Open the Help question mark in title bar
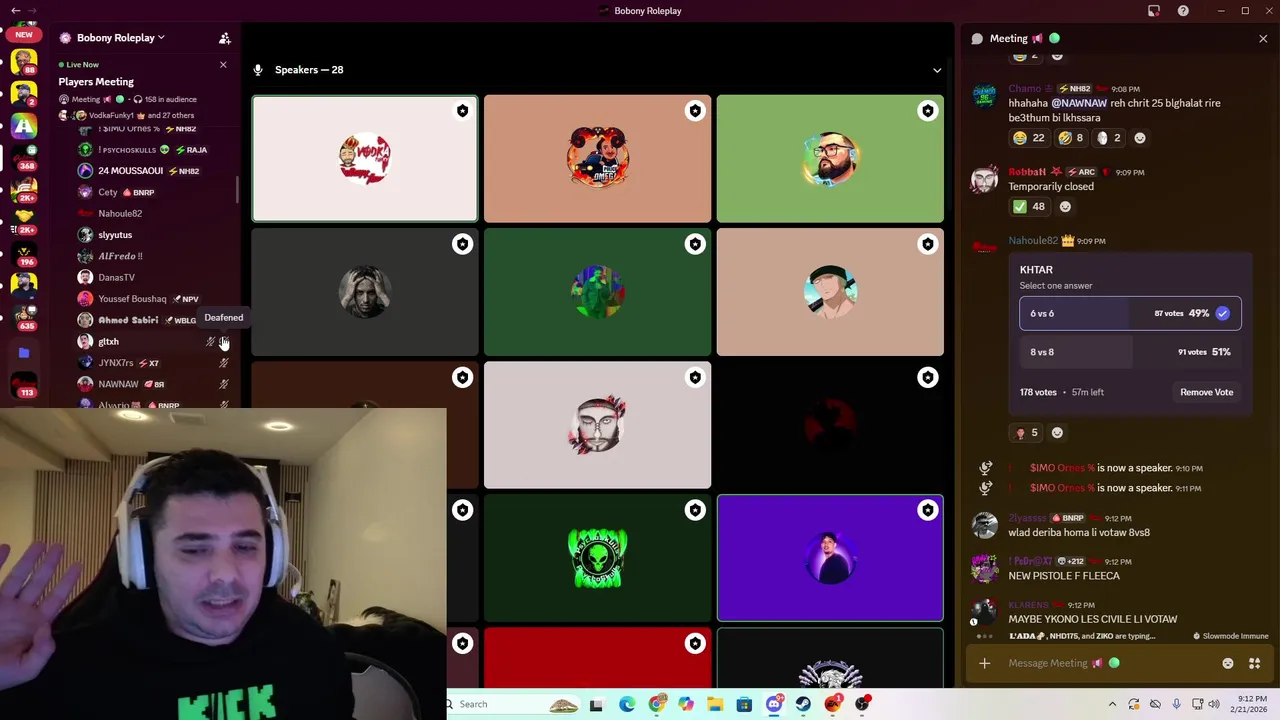 [x=1183, y=10]
